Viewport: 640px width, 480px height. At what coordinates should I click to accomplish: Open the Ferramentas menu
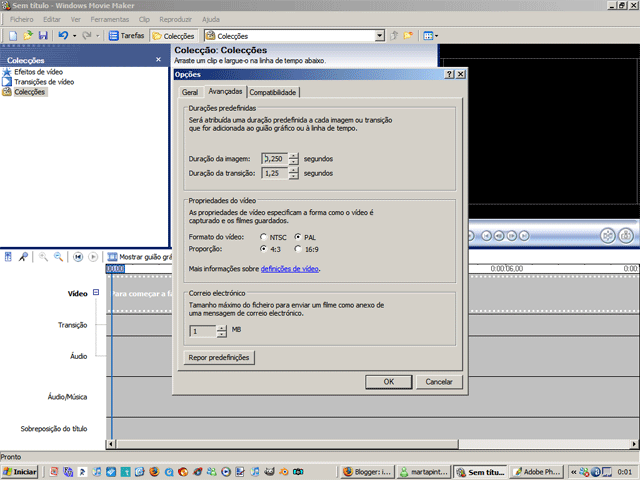point(109,19)
